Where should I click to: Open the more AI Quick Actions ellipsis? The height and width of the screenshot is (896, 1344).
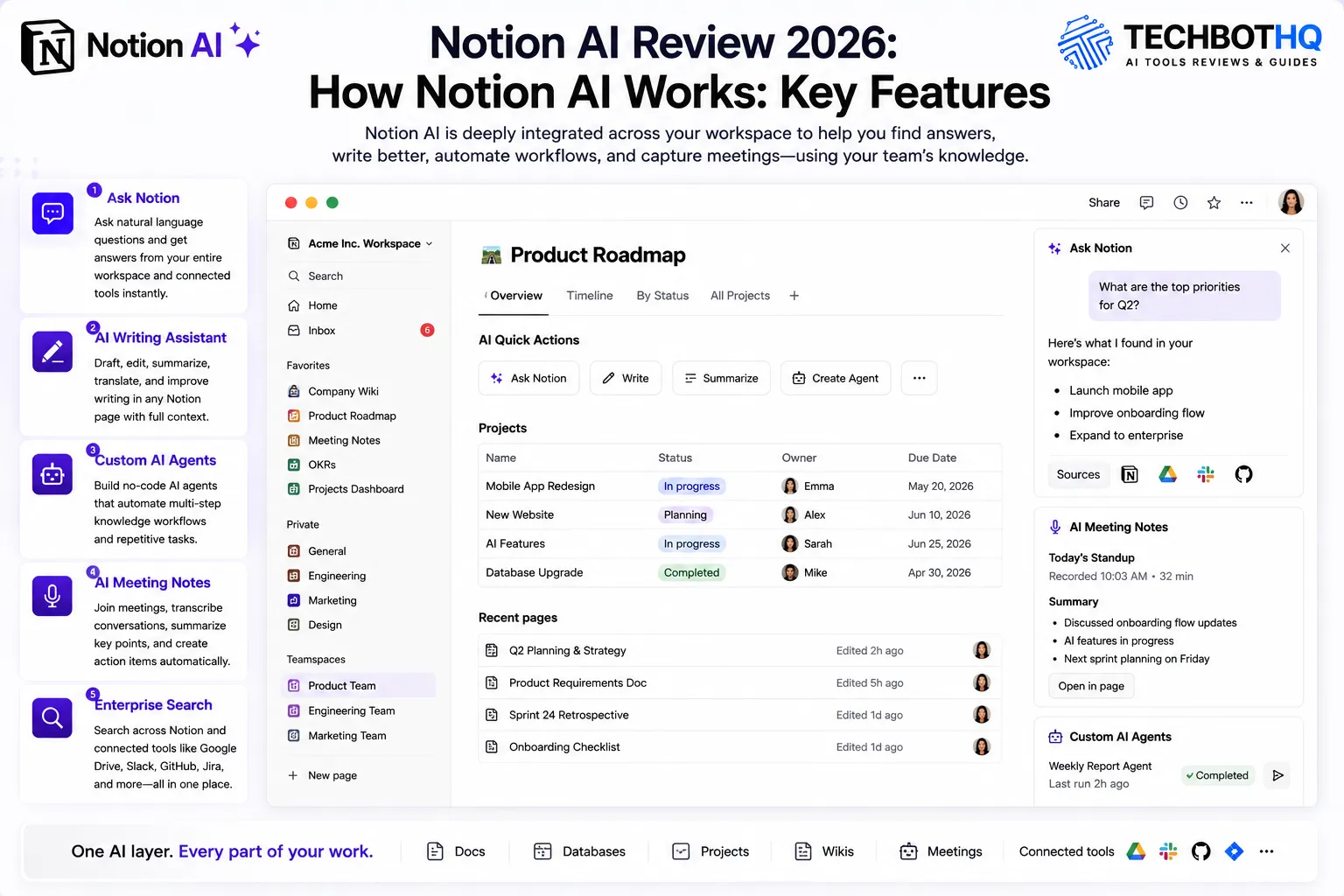920,378
